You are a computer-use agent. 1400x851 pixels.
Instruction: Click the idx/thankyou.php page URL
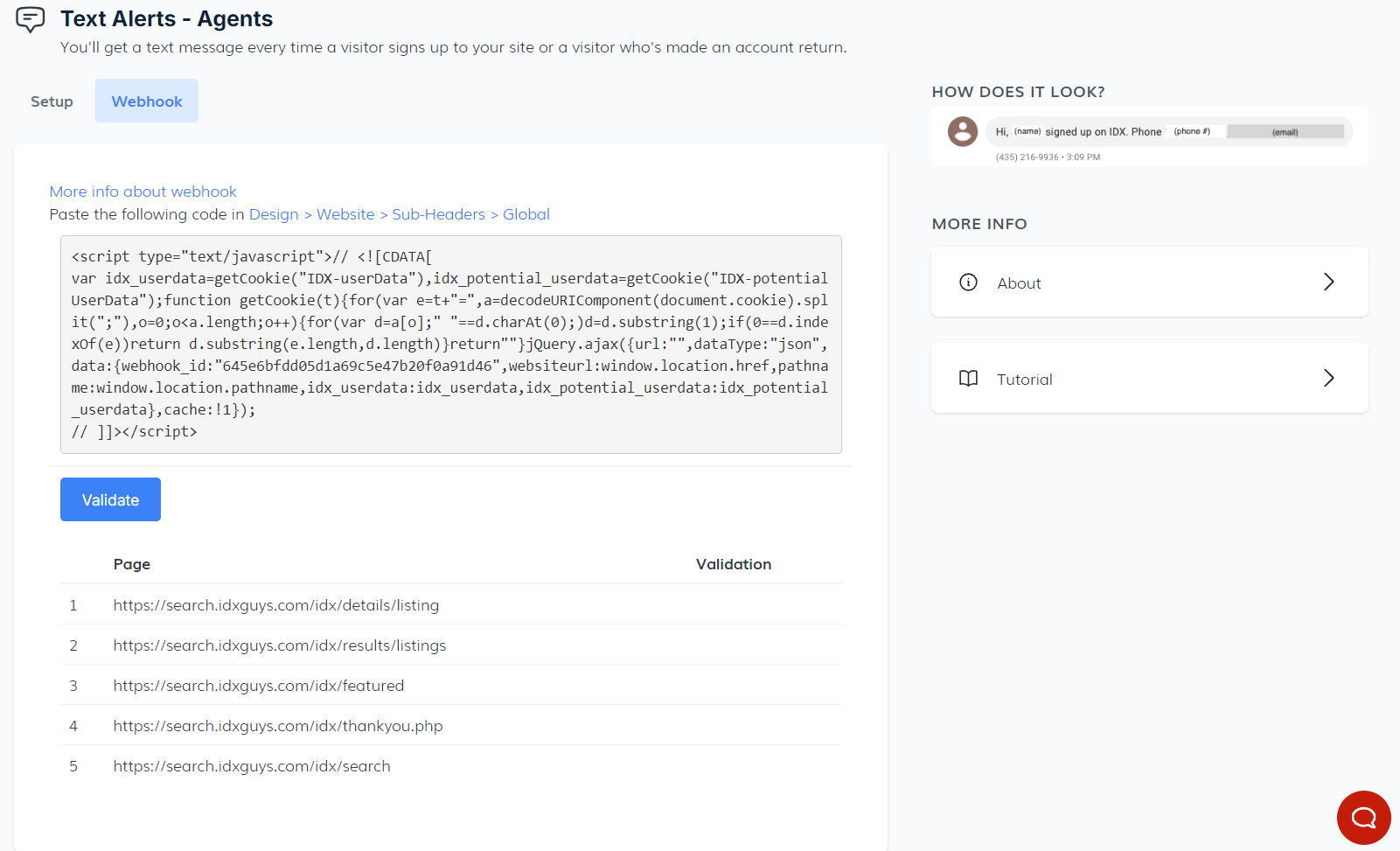(x=278, y=726)
